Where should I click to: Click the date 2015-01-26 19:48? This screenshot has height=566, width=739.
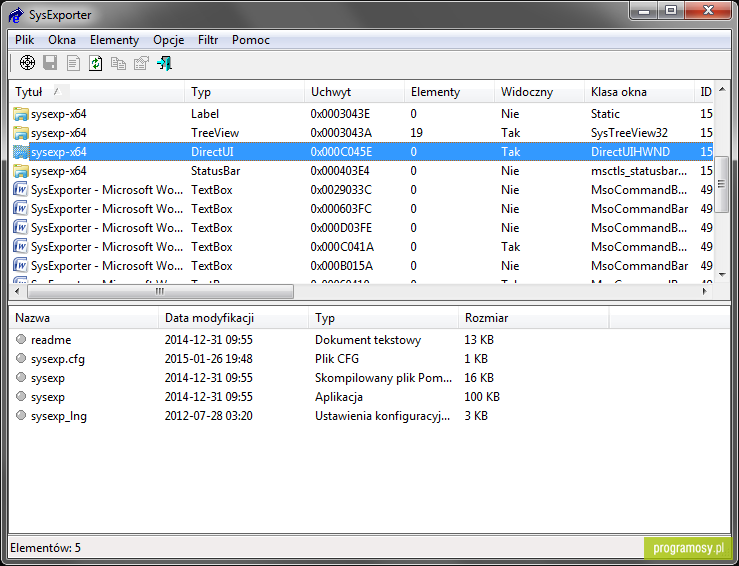pos(208,359)
